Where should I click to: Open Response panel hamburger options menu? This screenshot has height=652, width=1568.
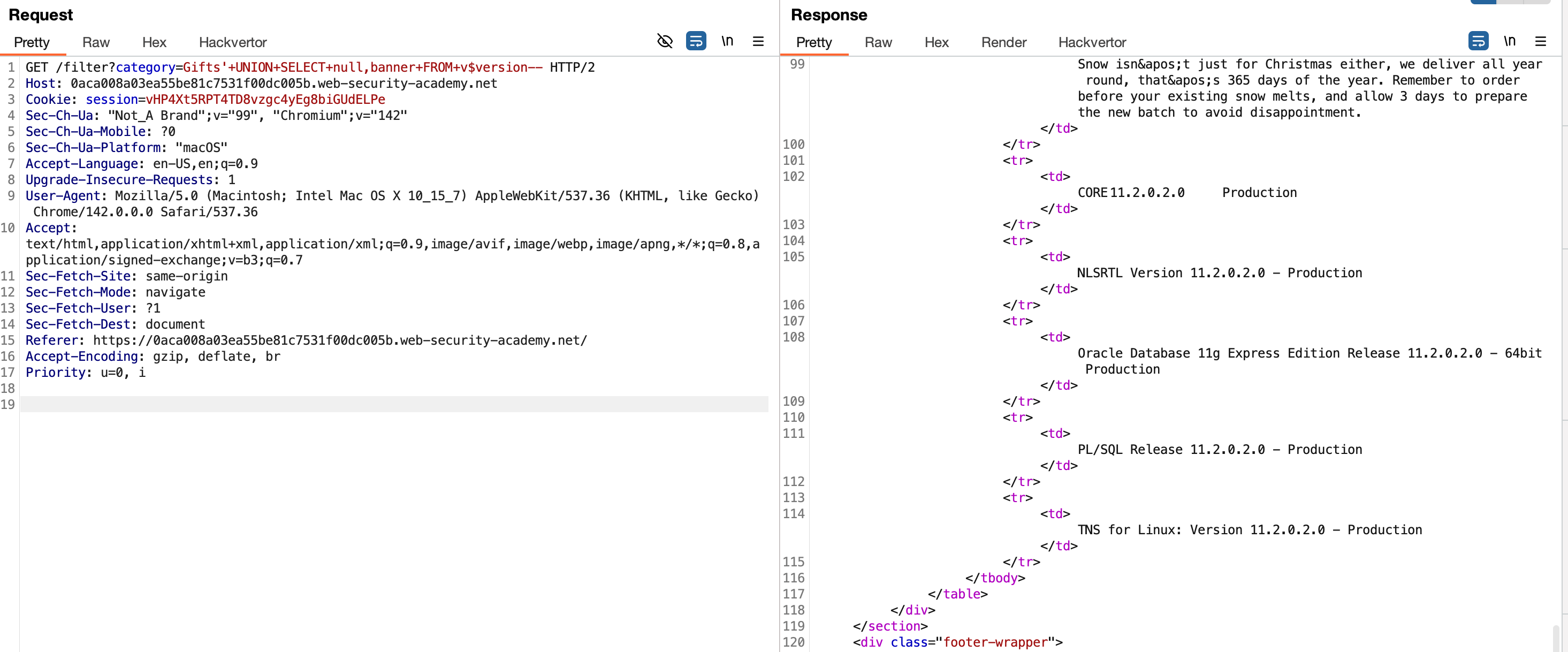(1540, 41)
